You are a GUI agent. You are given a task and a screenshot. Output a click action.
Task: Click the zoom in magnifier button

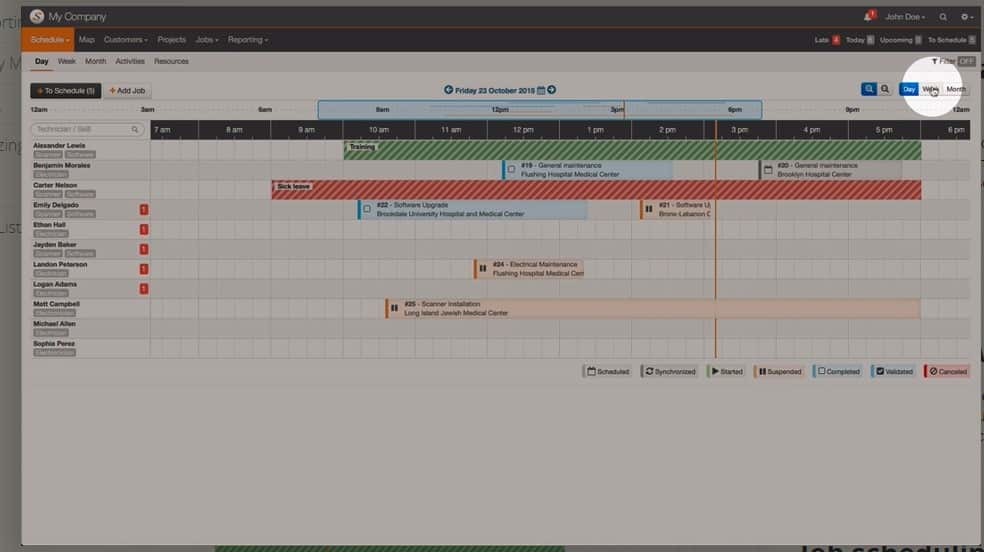pos(869,89)
